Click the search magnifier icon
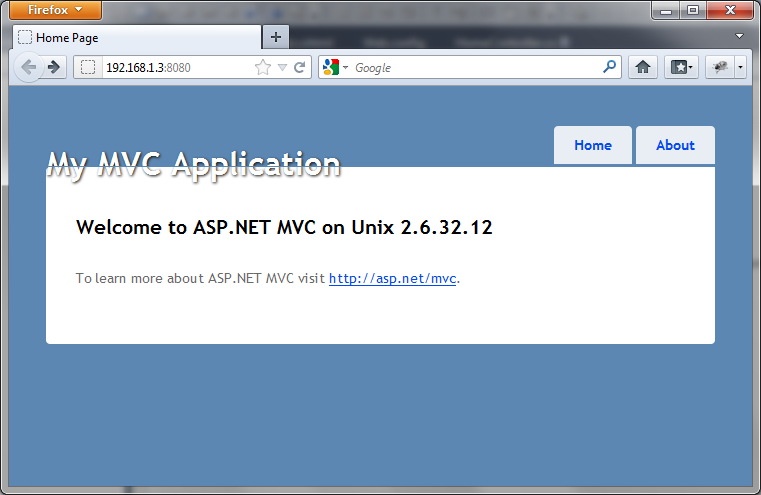761x495 pixels. pyautogui.click(x=610, y=66)
